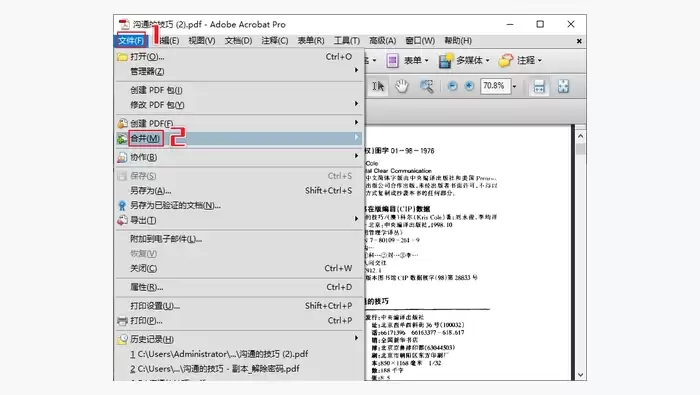Open recent file 沟通的技巧 (2).pdf

[x=240, y=354]
